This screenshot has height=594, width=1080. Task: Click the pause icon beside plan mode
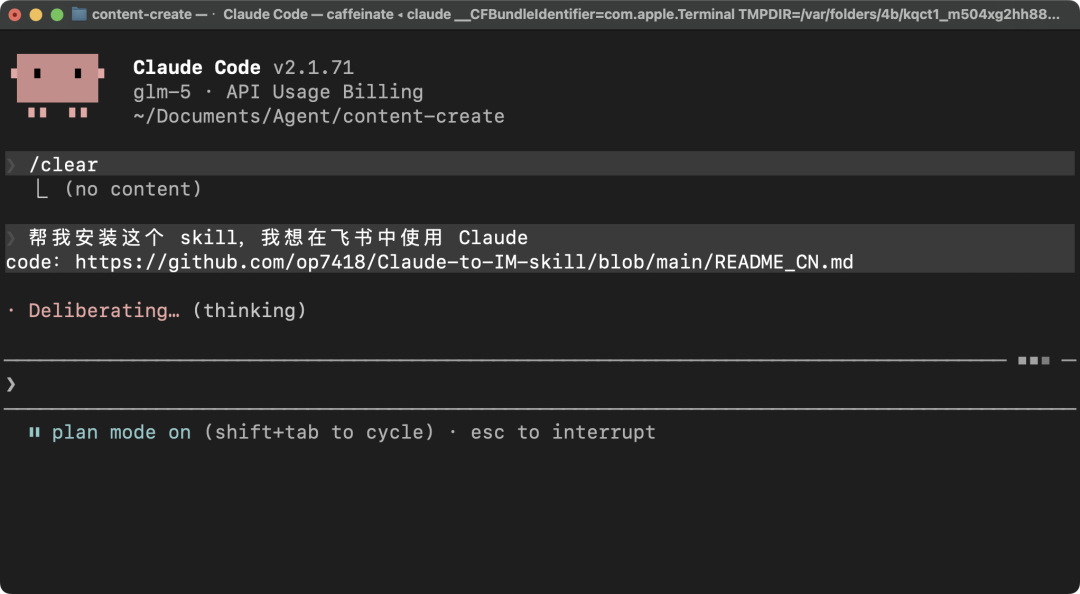click(x=35, y=432)
